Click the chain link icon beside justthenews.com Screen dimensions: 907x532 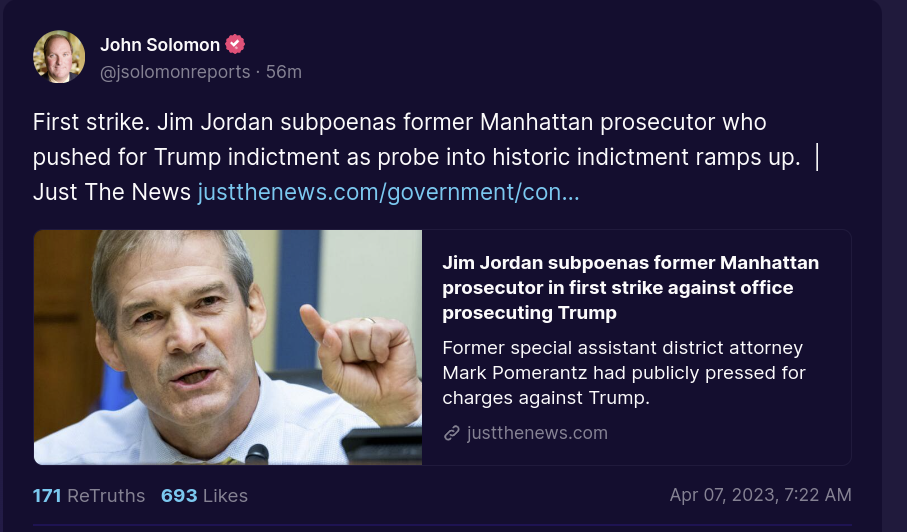(452, 433)
